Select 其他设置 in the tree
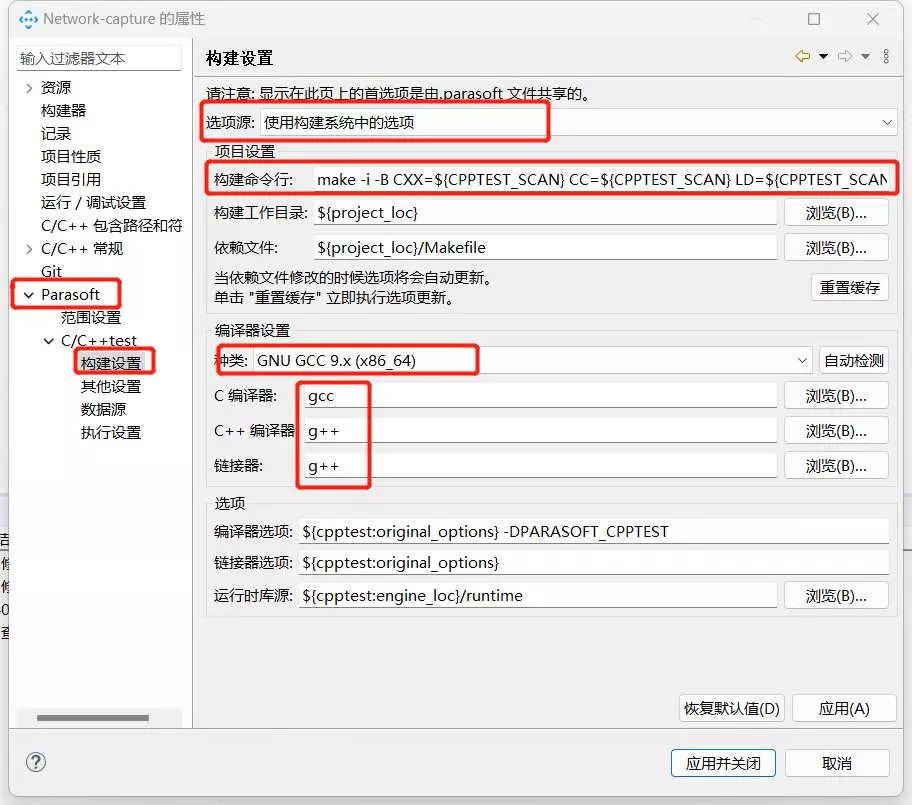 pyautogui.click(x=111, y=387)
